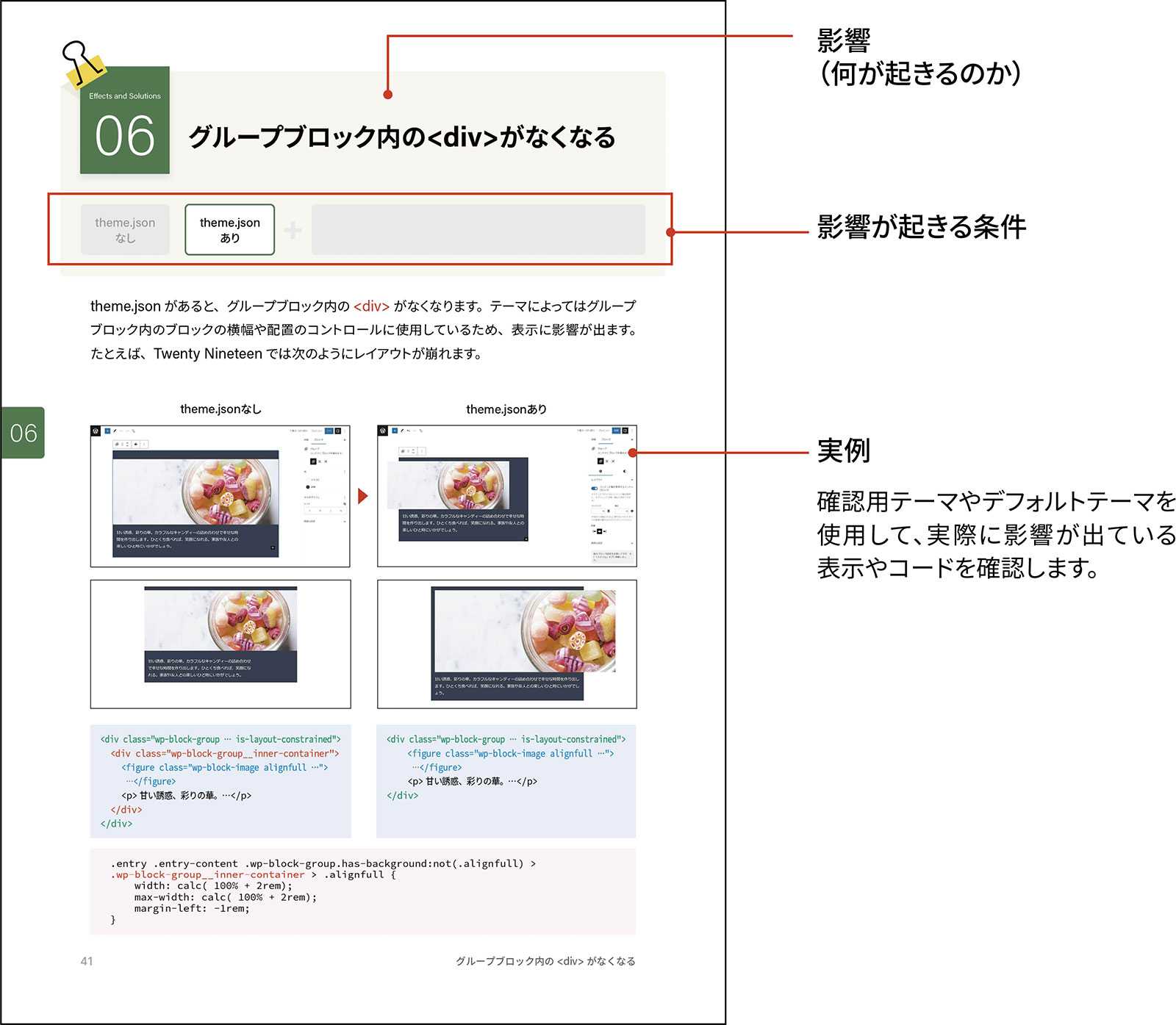Collapse the advanced settings panel at sidebar bottom
This screenshot has width=1176, height=1025.
(632, 543)
